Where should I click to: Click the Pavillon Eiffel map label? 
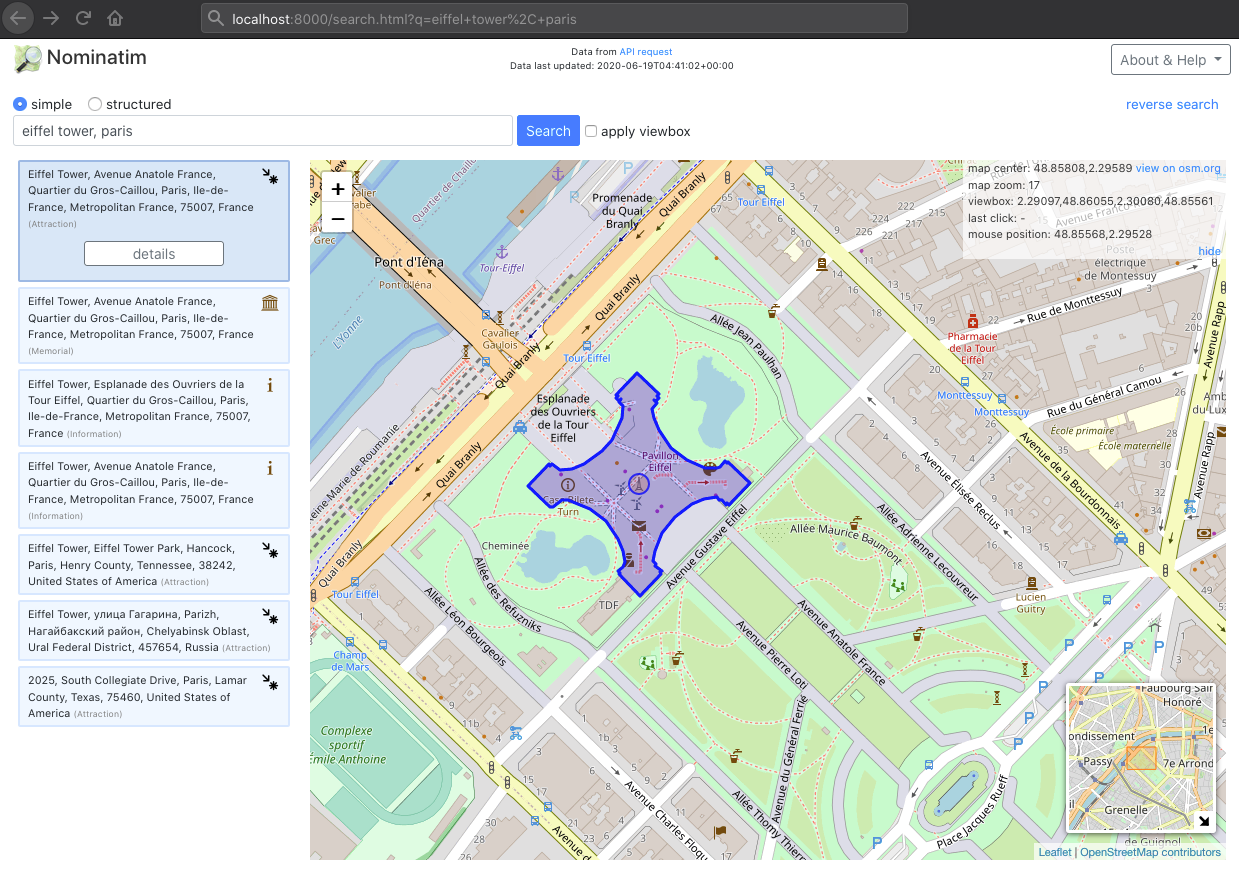click(660, 461)
